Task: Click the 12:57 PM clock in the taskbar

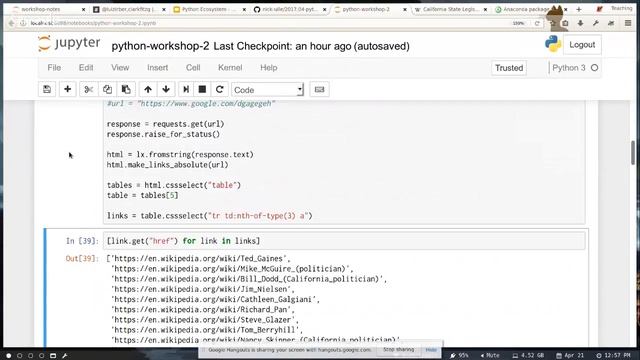Action: tap(613, 356)
